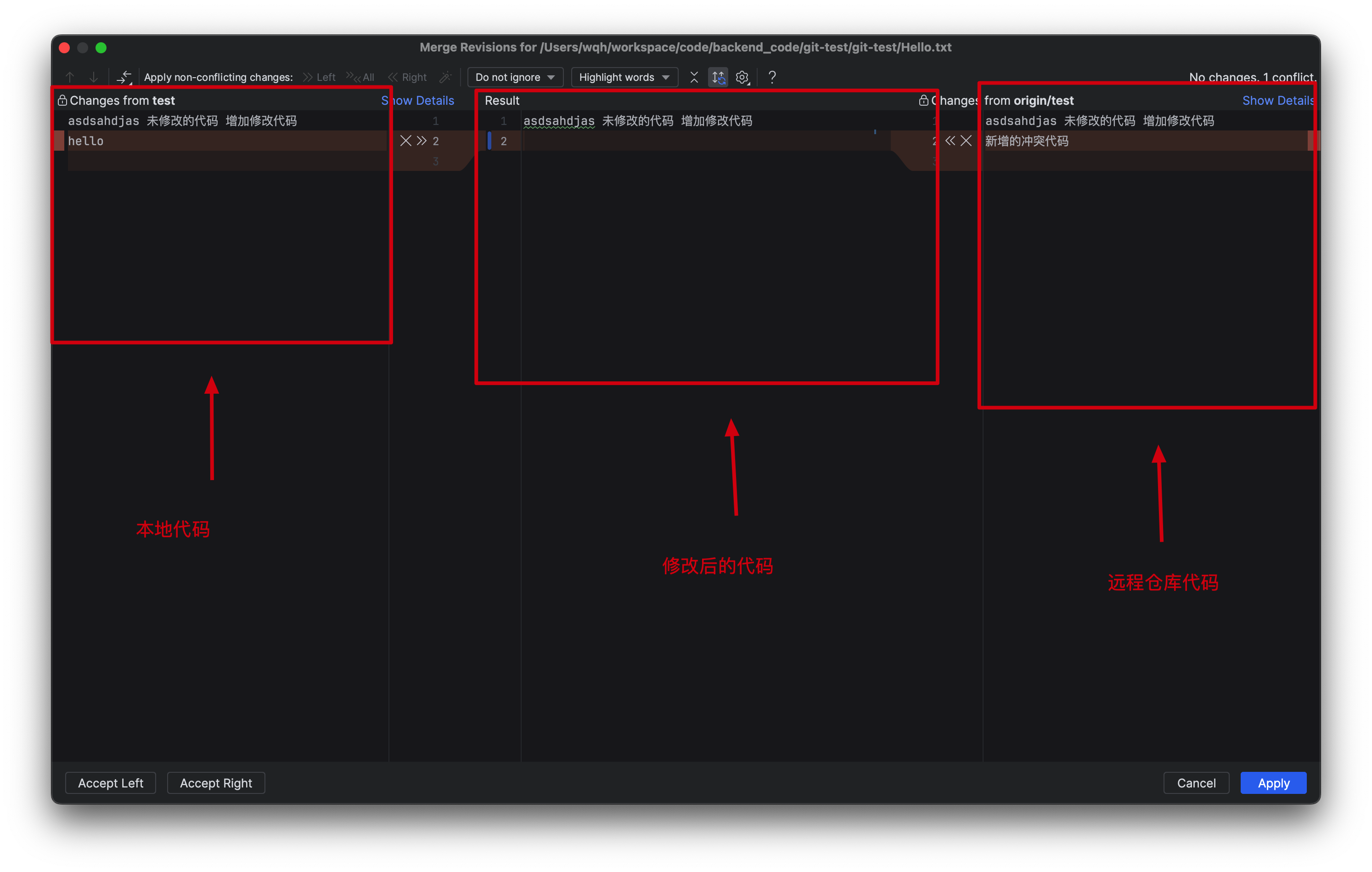The image size is (1372, 872).
Task: Open the 'Do not ignore' dropdown
Action: [x=514, y=77]
